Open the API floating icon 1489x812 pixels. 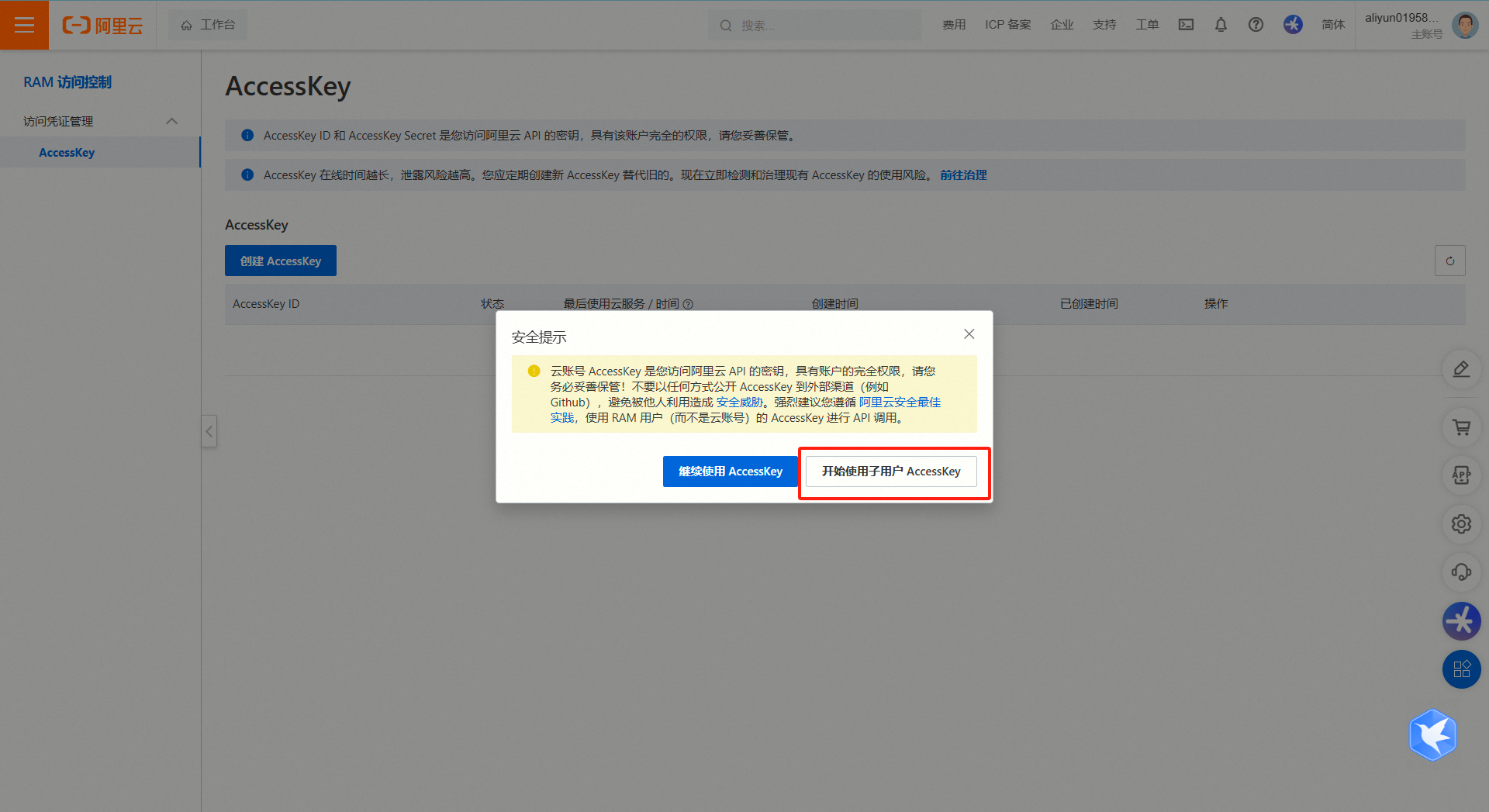click(x=1461, y=475)
